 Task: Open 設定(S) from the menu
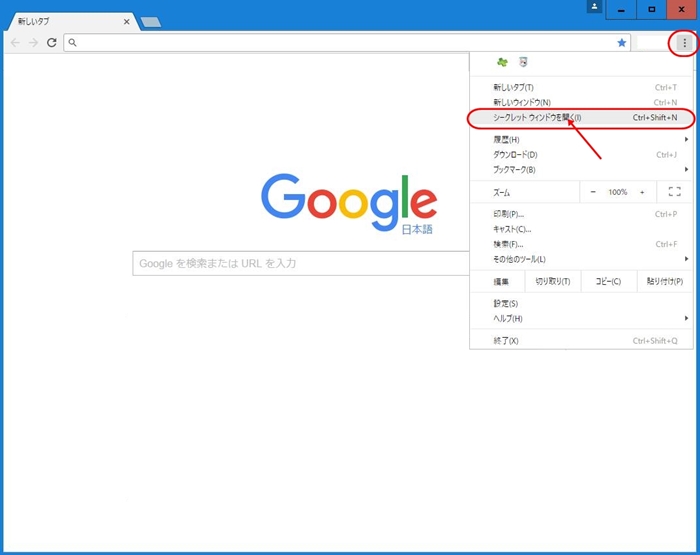click(581, 303)
